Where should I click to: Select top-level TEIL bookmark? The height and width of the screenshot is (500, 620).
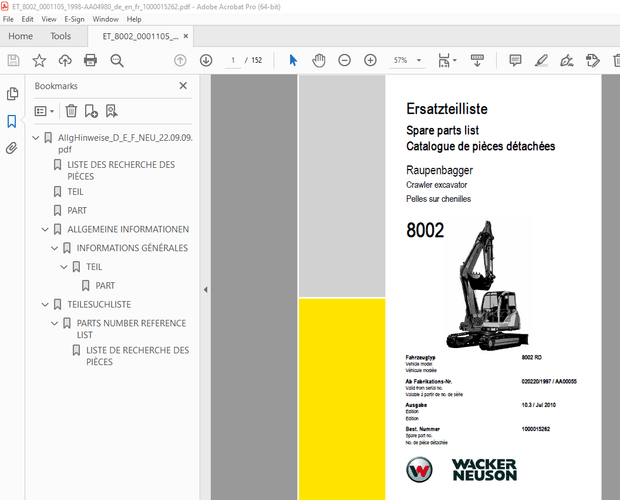(x=75, y=192)
